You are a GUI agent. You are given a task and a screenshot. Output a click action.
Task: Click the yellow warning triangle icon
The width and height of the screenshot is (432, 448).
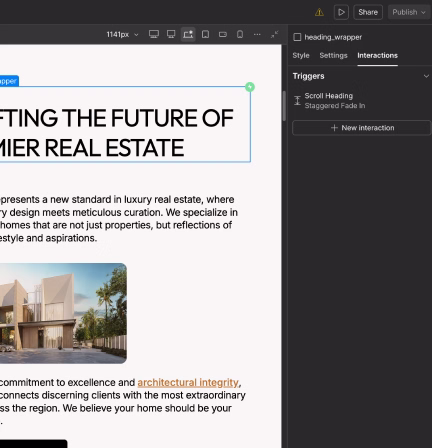[x=319, y=12]
